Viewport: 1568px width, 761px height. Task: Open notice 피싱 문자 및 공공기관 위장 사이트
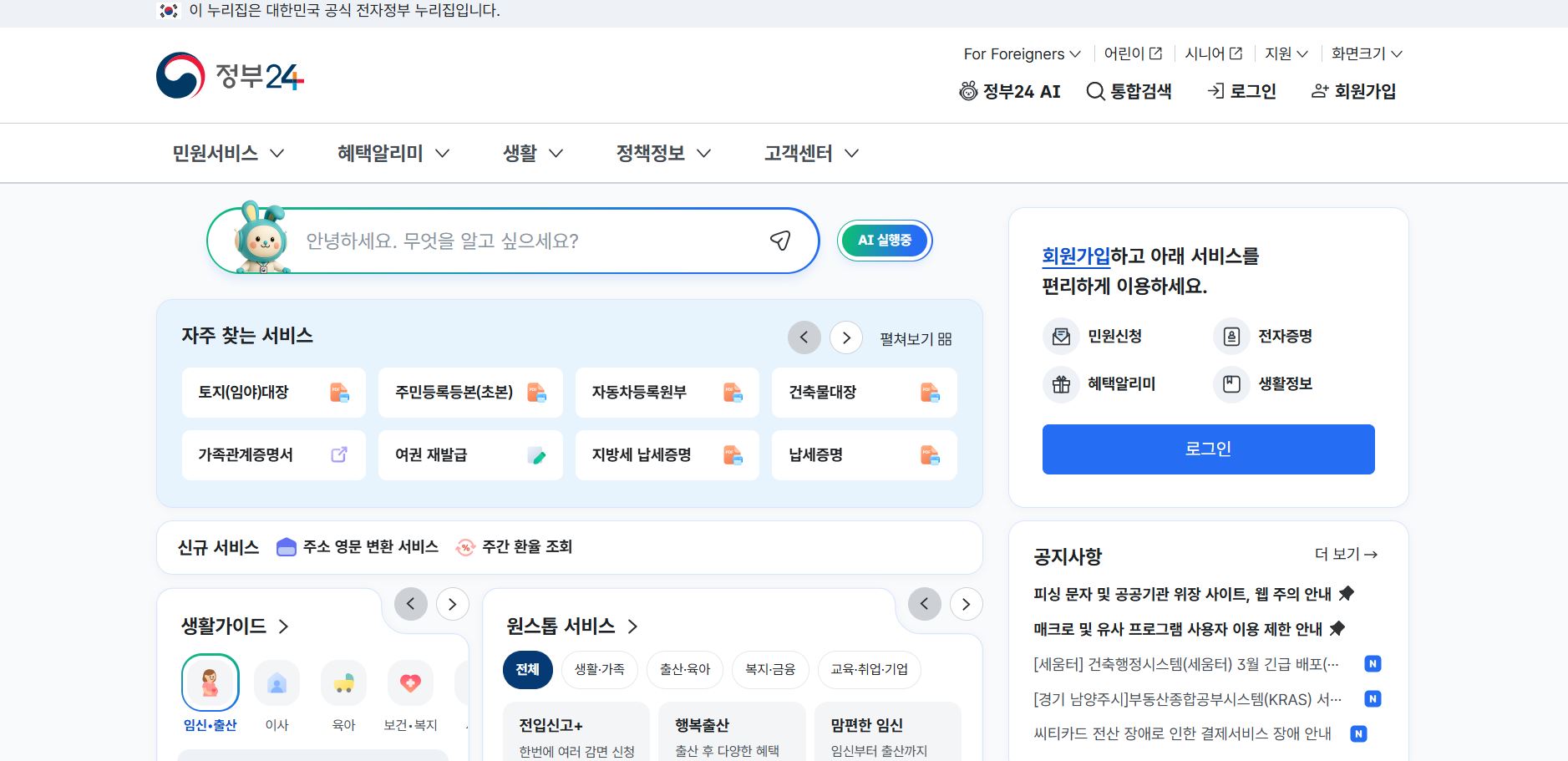(x=1193, y=594)
